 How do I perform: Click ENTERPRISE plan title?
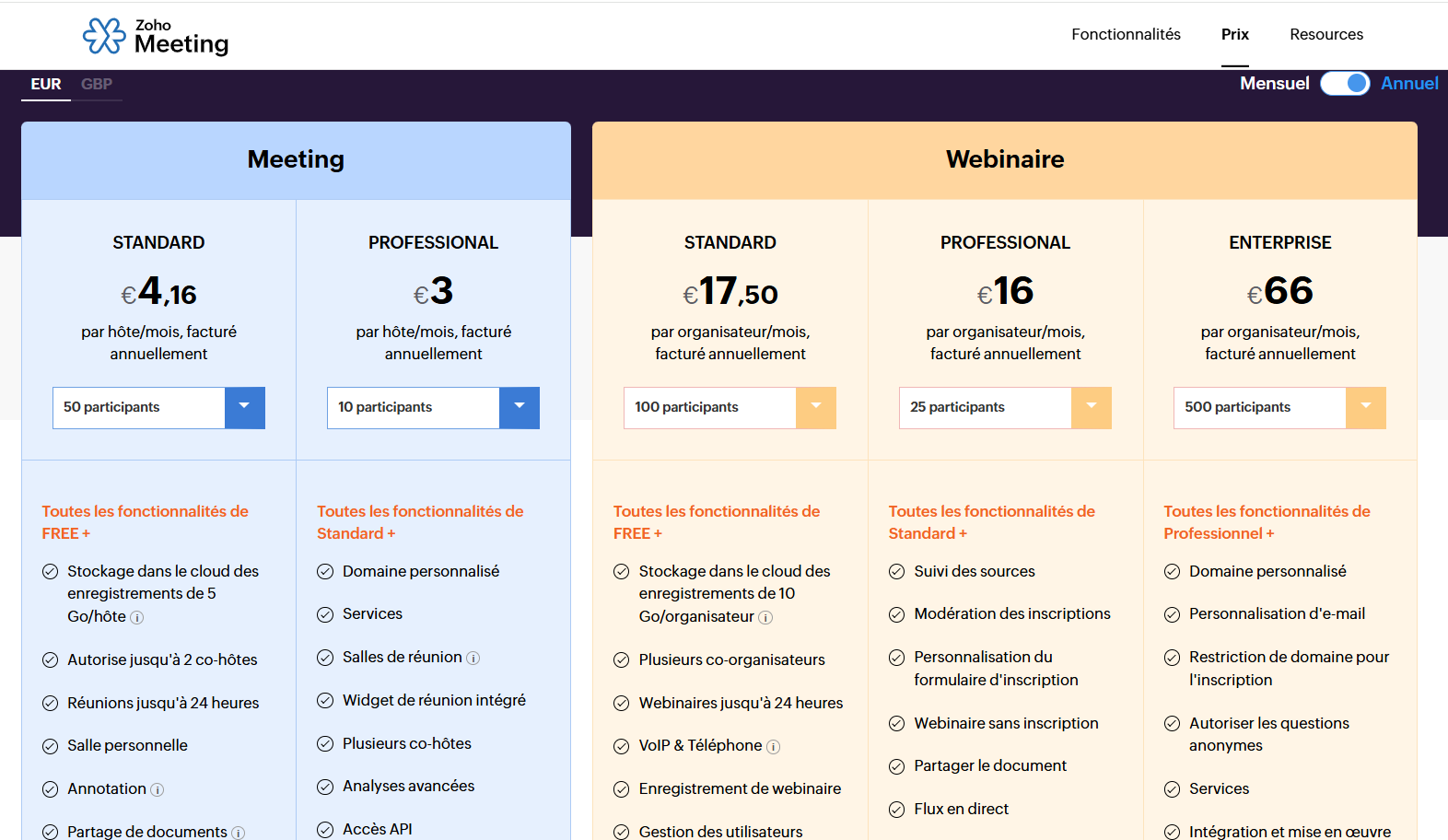pyautogui.click(x=1279, y=243)
